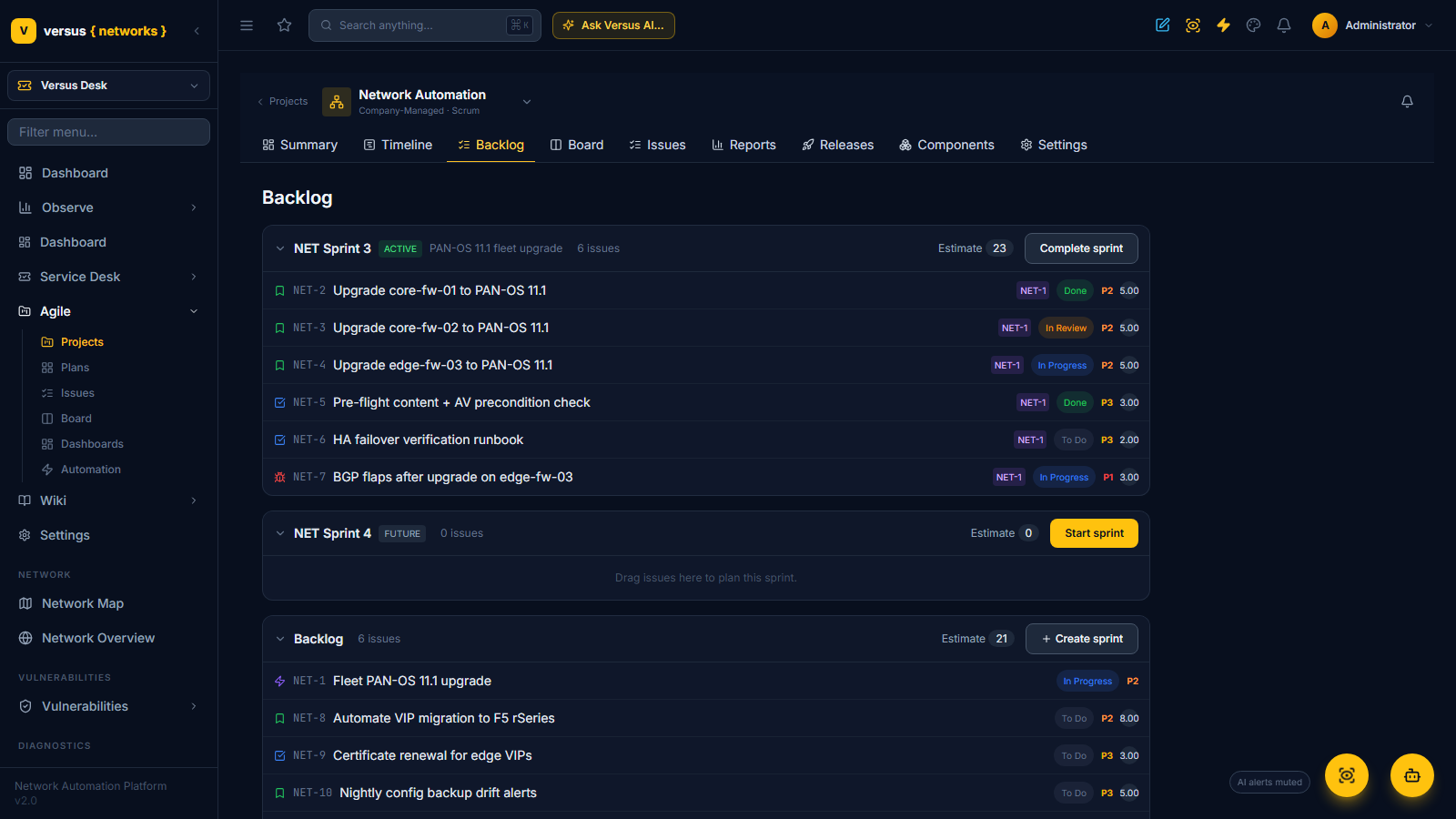Expand the Observe menu

(108, 207)
